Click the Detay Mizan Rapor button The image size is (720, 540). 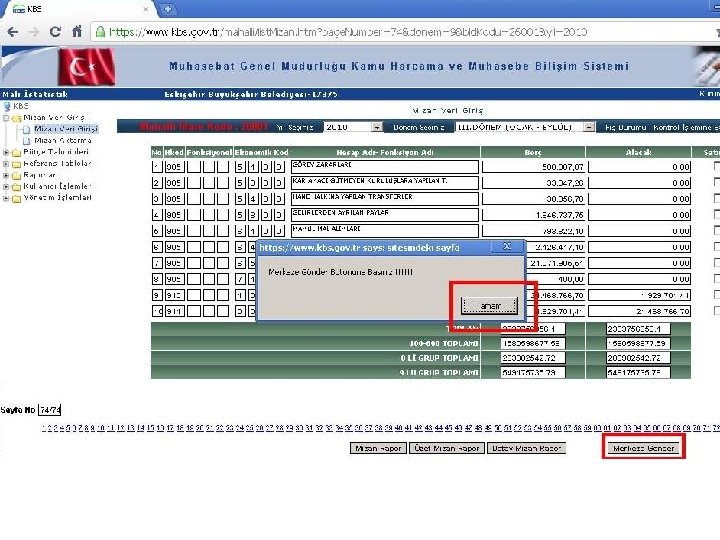(526, 448)
